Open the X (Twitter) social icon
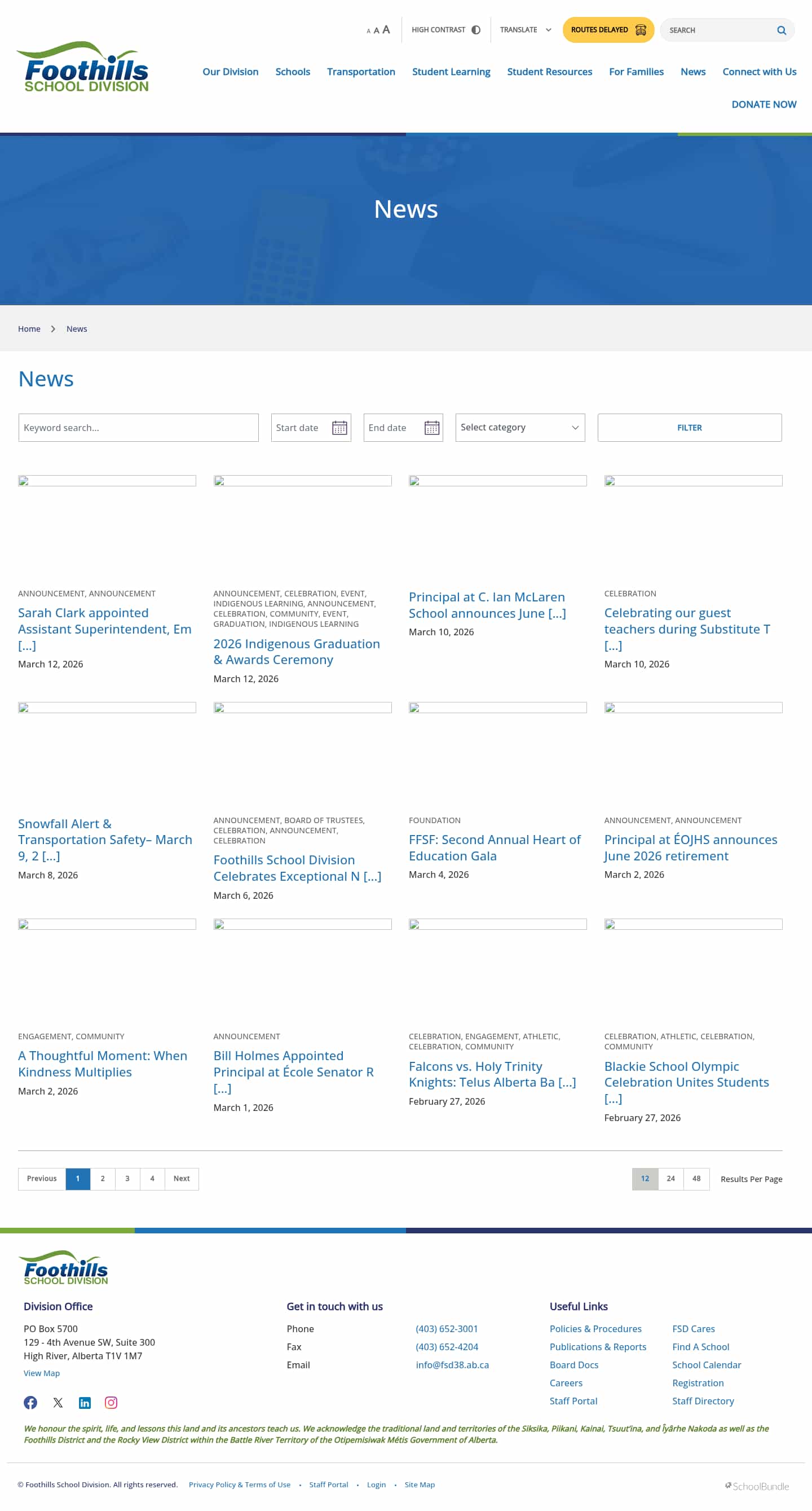812x1511 pixels. pos(58,1402)
